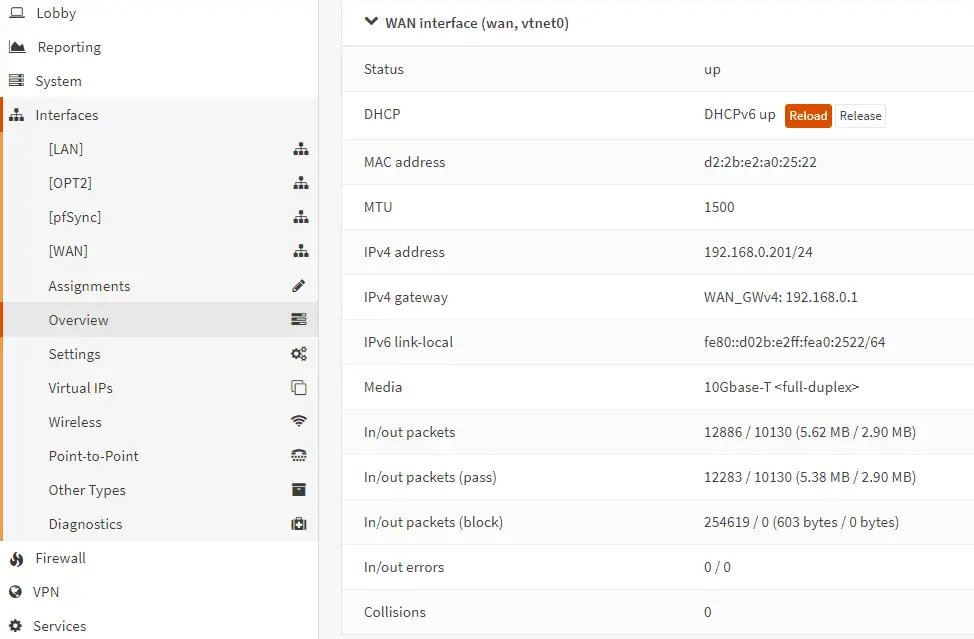This screenshot has height=639, width=974.
Task: Click the Point-to-Point phone icon
Action: point(299,456)
